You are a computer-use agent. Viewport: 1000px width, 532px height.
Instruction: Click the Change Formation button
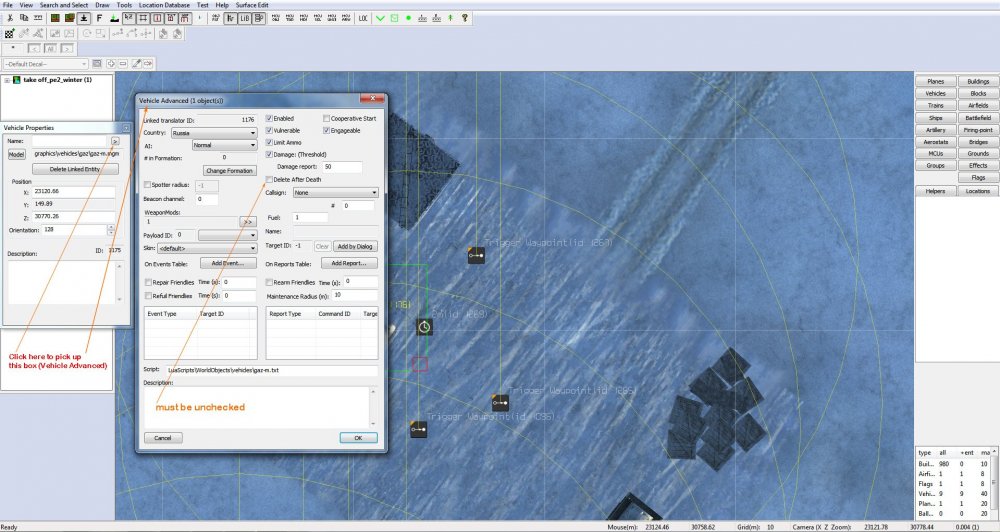point(229,171)
